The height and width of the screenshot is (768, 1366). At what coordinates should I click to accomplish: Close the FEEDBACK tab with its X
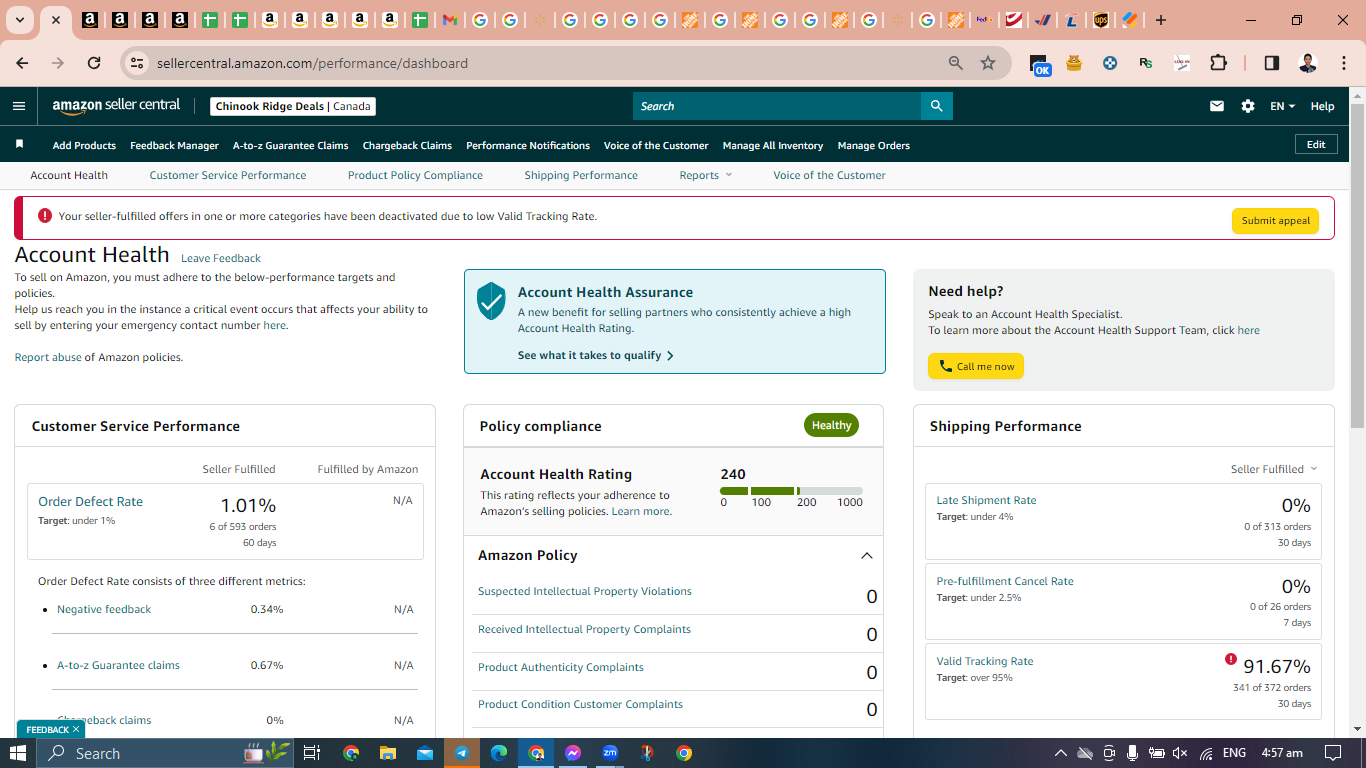tap(76, 730)
